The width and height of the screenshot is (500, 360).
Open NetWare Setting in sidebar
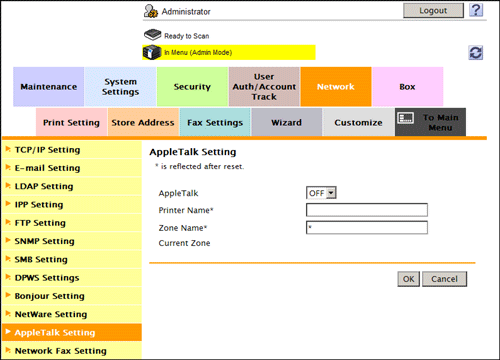pyautogui.click(x=72, y=314)
